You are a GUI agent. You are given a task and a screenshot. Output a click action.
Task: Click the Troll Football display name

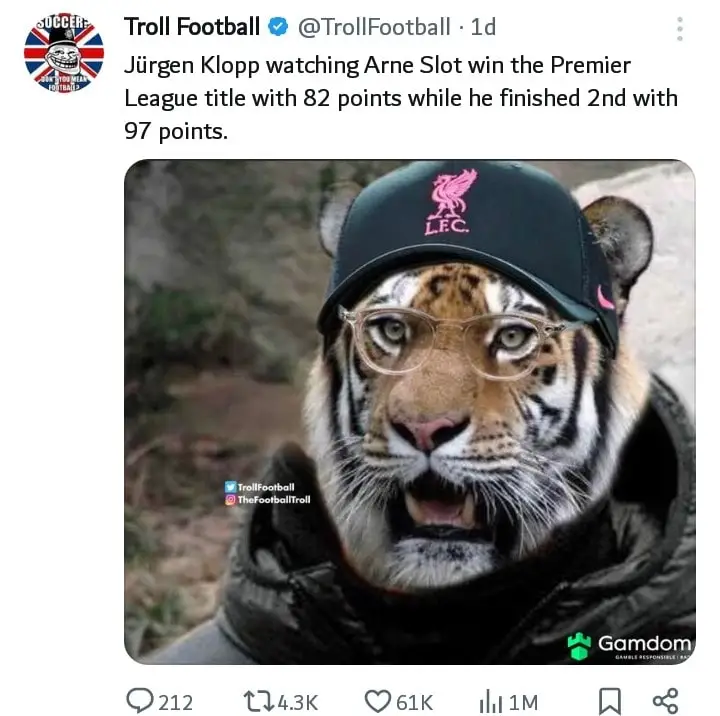pyautogui.click(x=192, y=27)
